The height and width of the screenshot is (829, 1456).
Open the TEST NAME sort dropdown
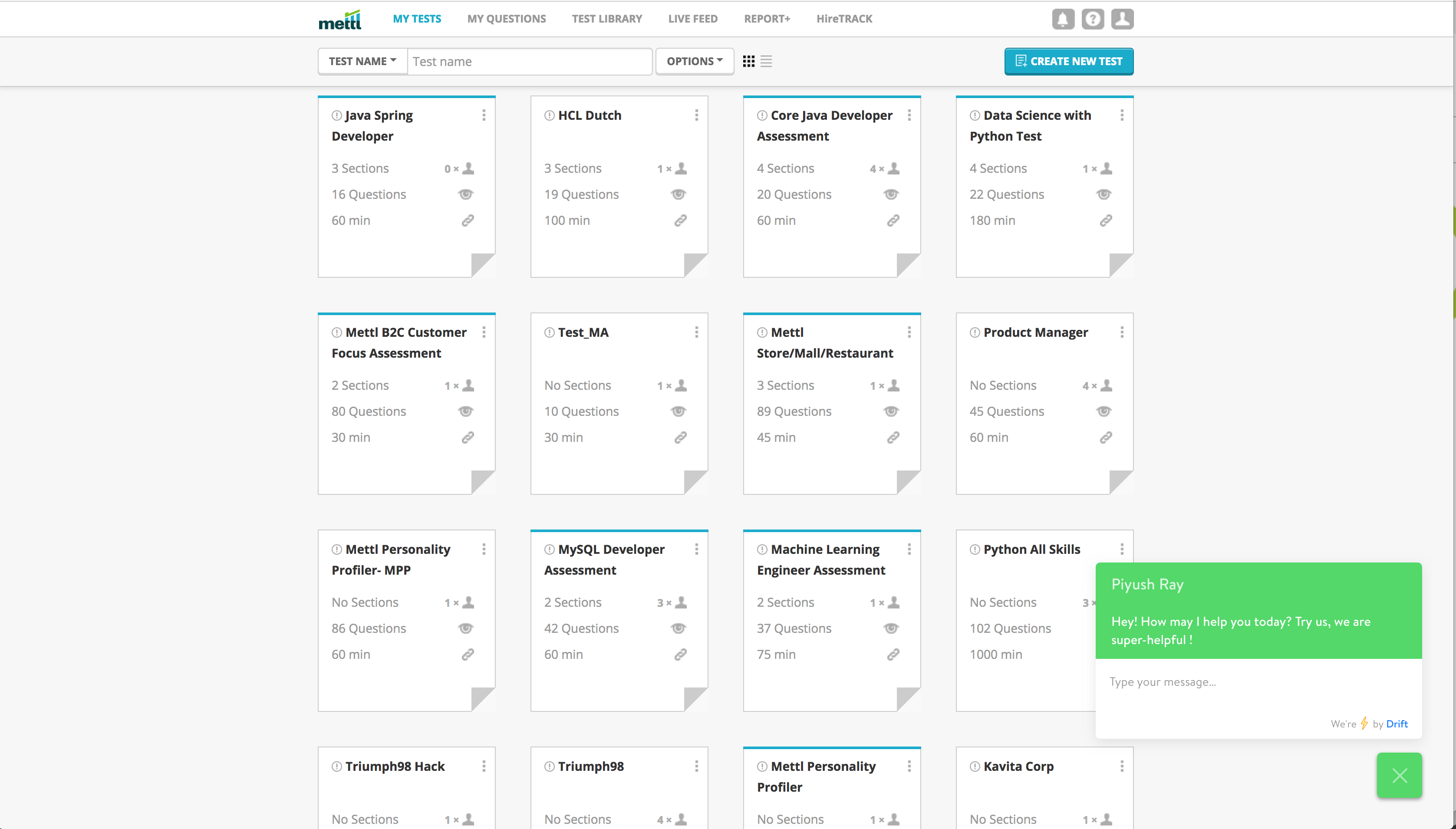[x=362, y=61]
